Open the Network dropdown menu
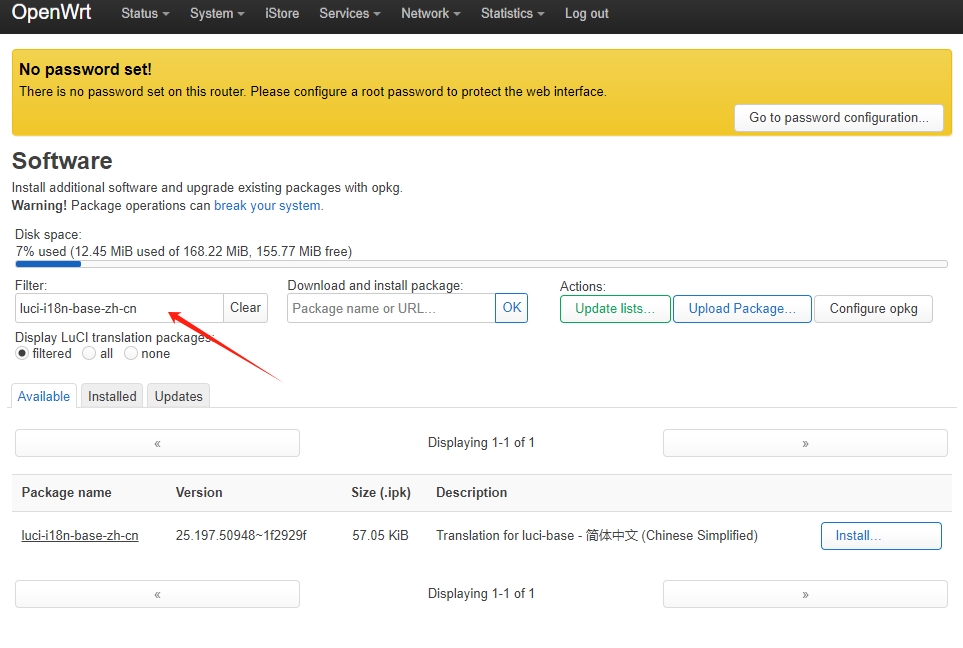963x648 pixels. 431,14
